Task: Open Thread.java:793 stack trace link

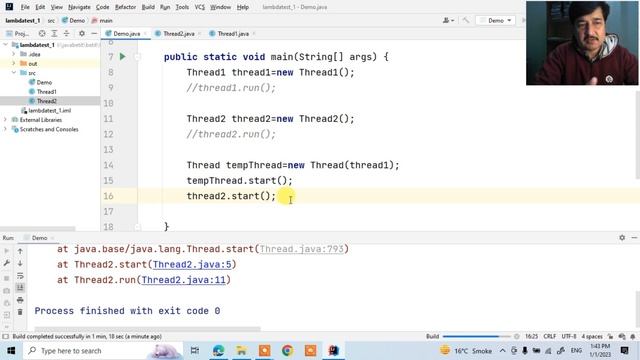Action: tap(302, 249)
